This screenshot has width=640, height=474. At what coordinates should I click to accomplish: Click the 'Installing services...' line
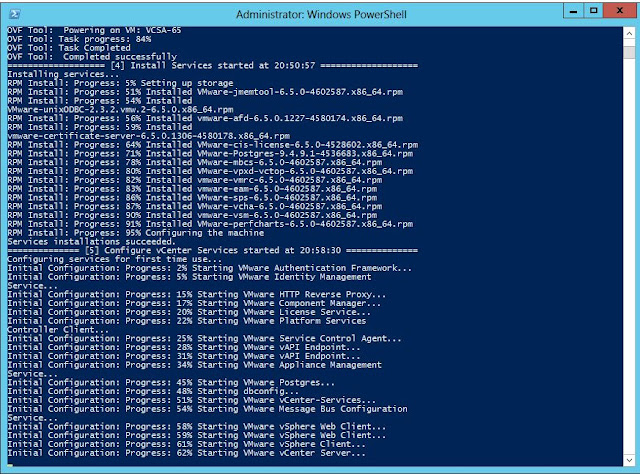[63, 74]
